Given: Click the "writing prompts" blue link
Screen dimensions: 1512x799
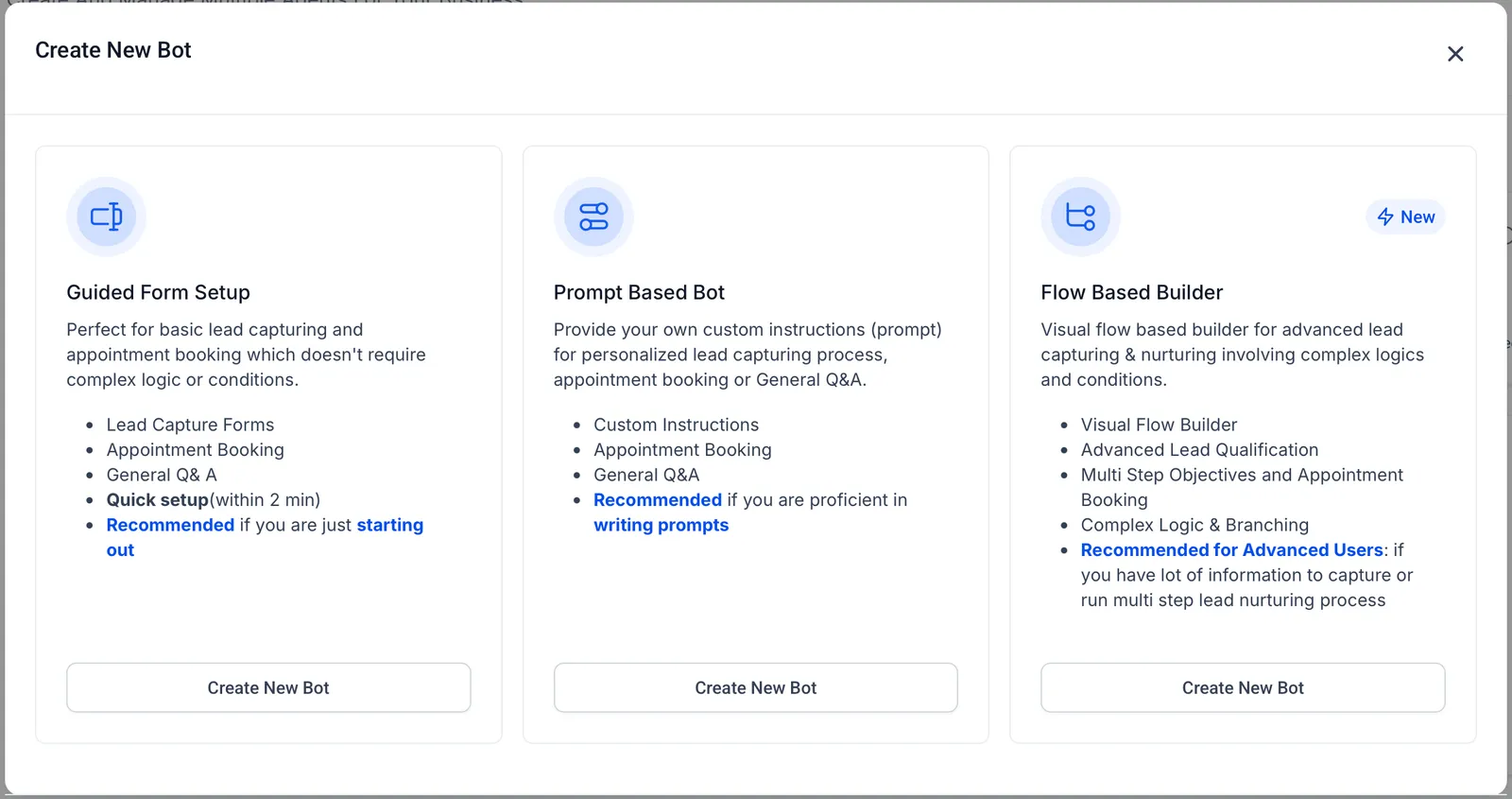Looking at the screenshot, I should tap(661, 525).
